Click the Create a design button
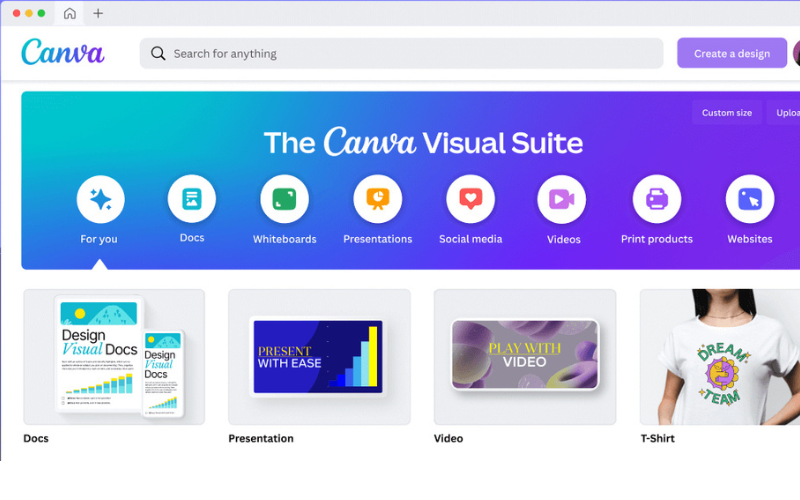 click(732, 53)
